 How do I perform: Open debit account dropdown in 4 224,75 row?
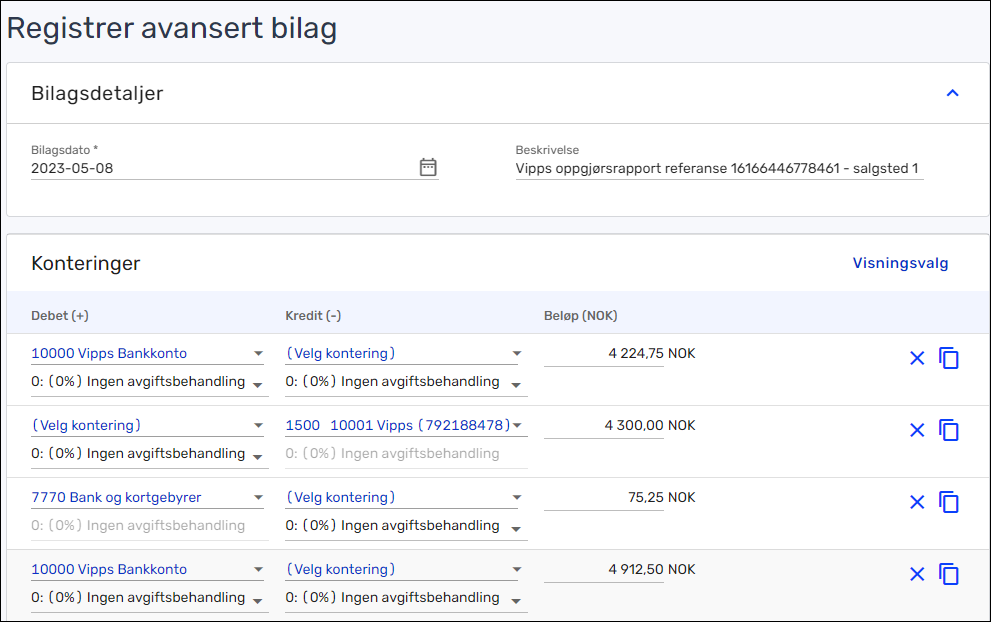(147, 353)
